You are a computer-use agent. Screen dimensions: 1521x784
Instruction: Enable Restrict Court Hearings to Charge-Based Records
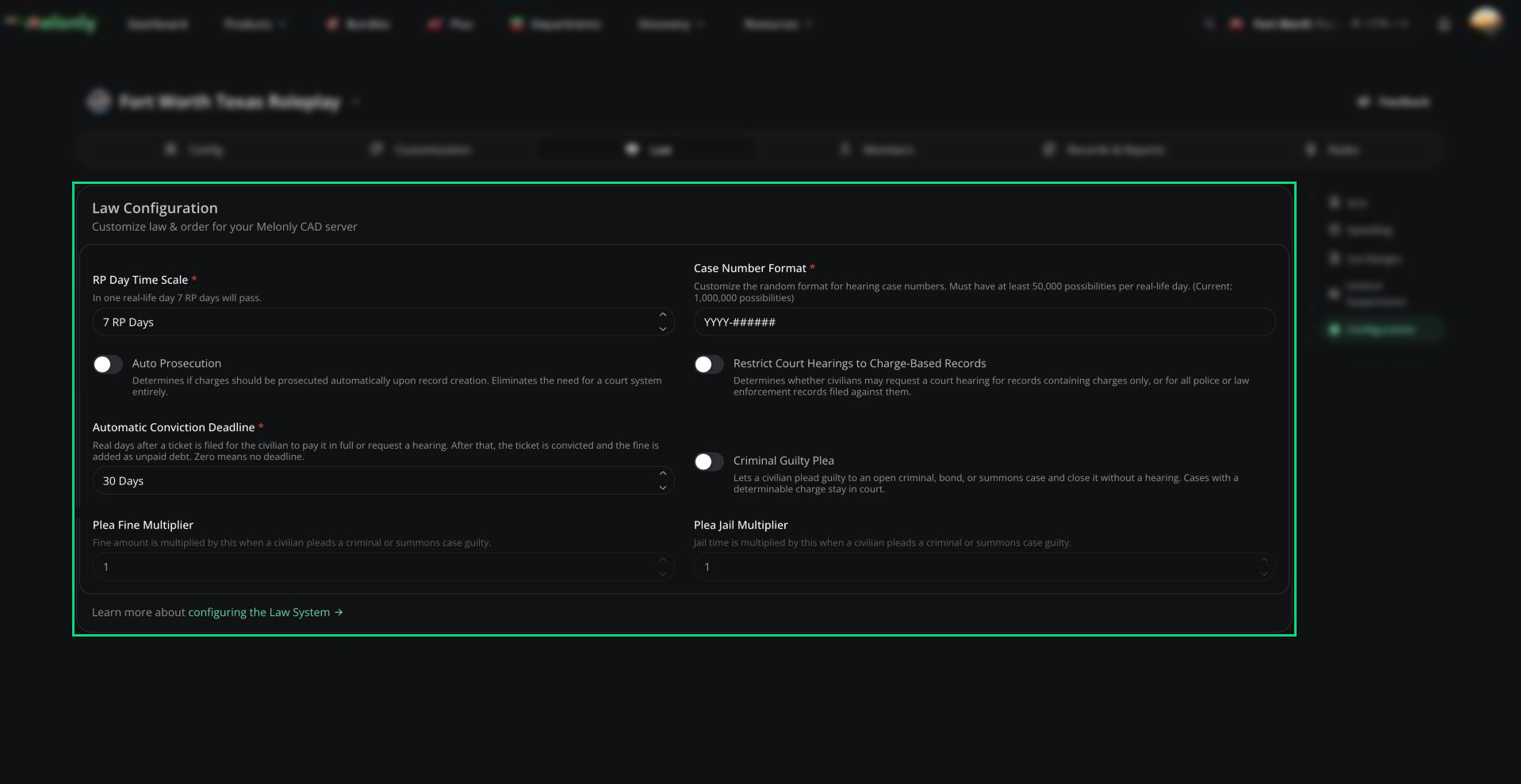(709, 364)
